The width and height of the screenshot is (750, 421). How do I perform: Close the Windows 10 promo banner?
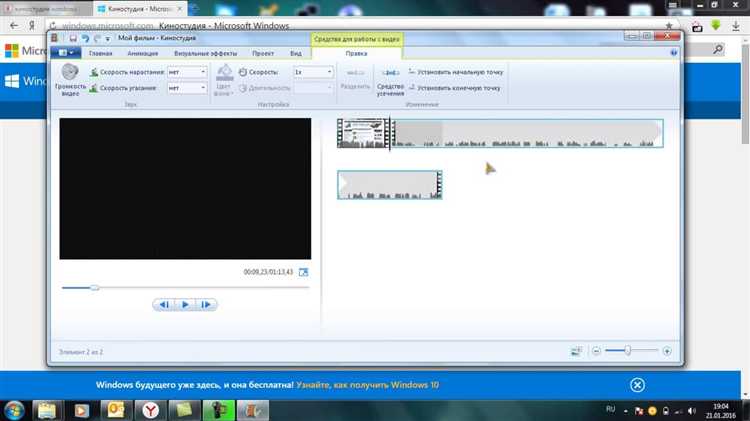[x=637, y=385]
